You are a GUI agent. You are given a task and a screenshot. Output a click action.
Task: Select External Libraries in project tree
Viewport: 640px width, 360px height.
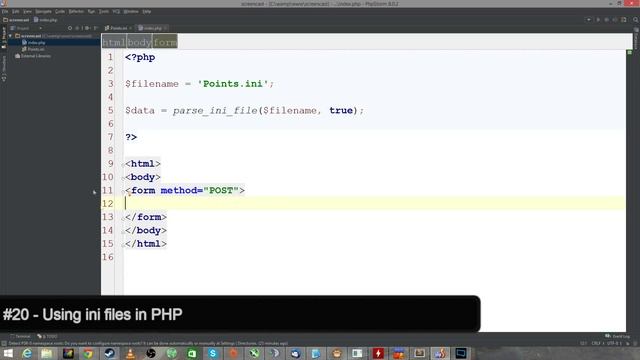[33, 56]
